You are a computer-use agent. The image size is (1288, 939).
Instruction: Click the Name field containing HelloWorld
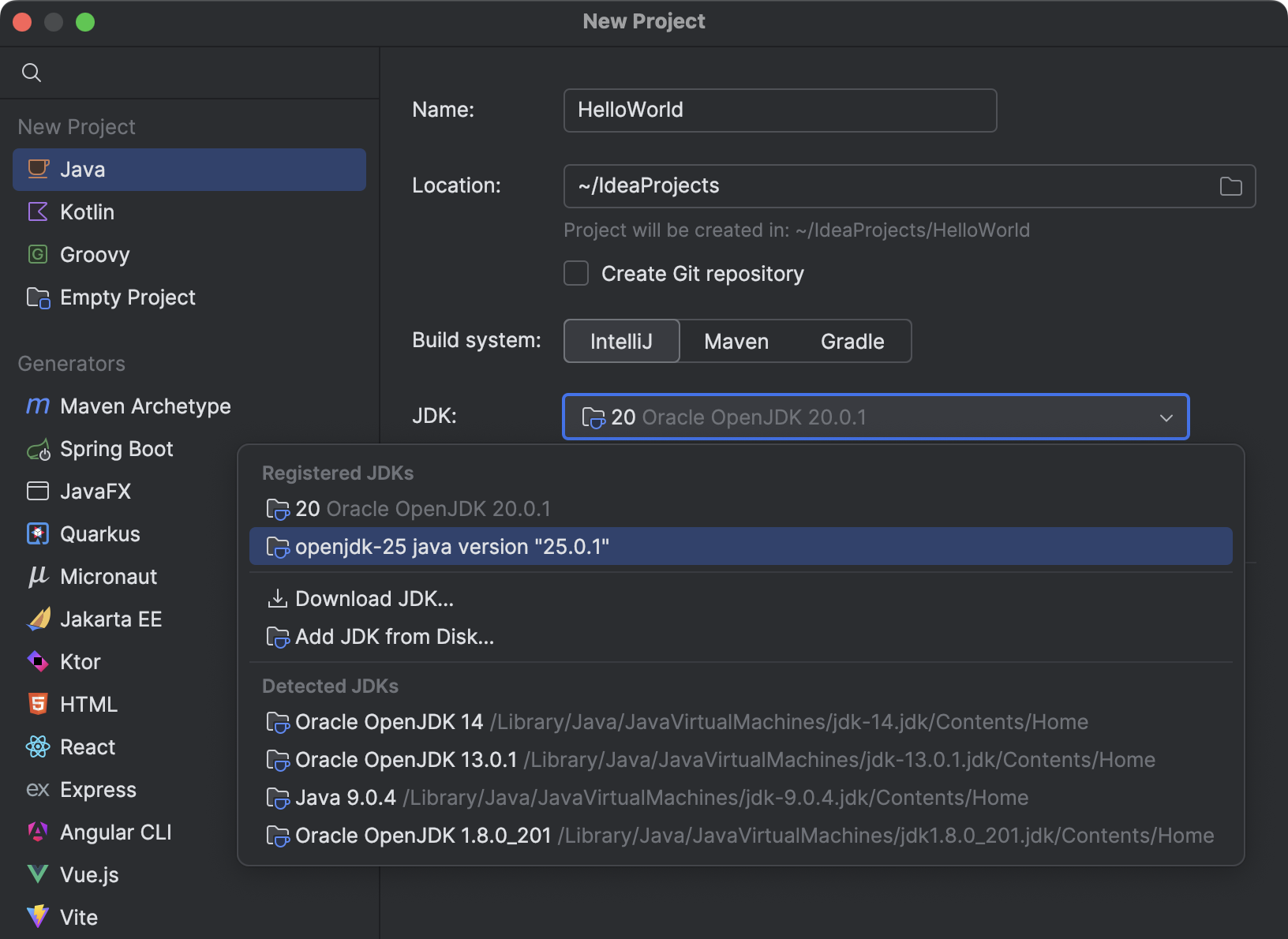point(780,110)
